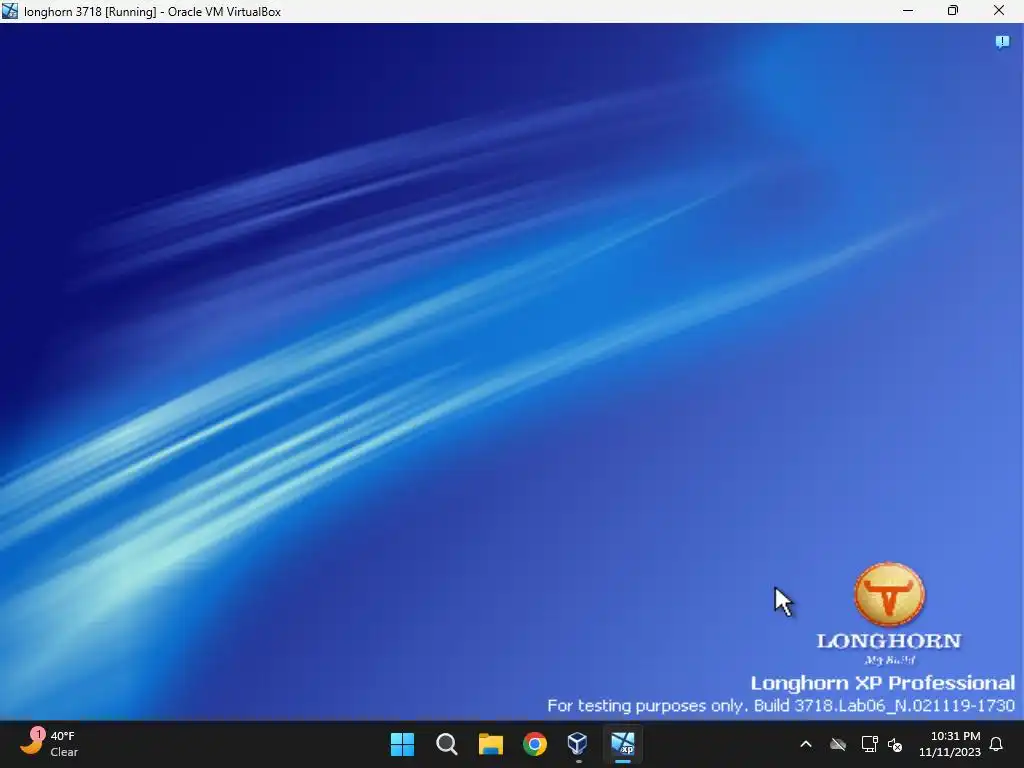1024x768 pixels.
Task: Open clock showing 10:31 PM
Action: pos(950,744)
